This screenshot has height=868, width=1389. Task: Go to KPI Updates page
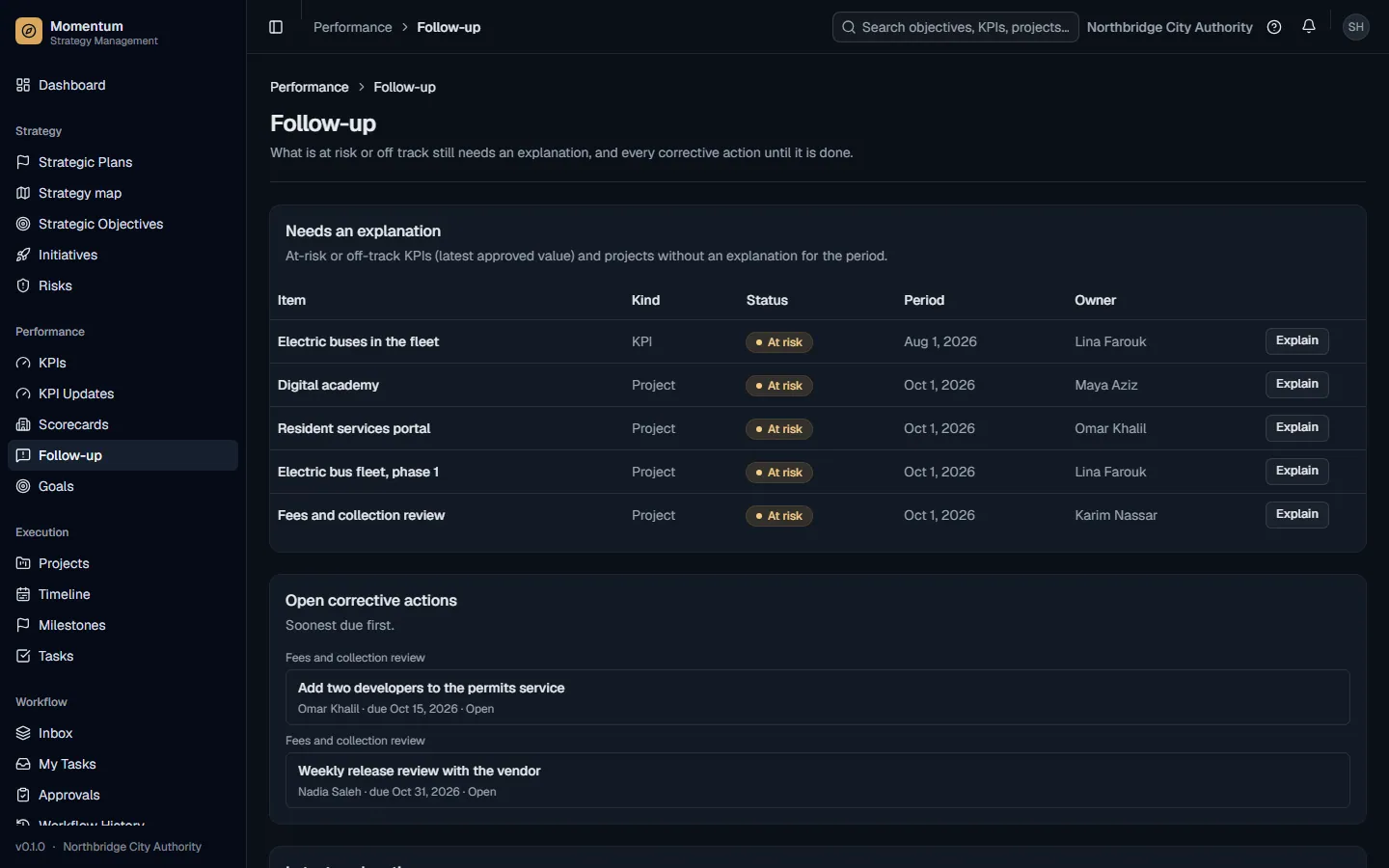123,393
